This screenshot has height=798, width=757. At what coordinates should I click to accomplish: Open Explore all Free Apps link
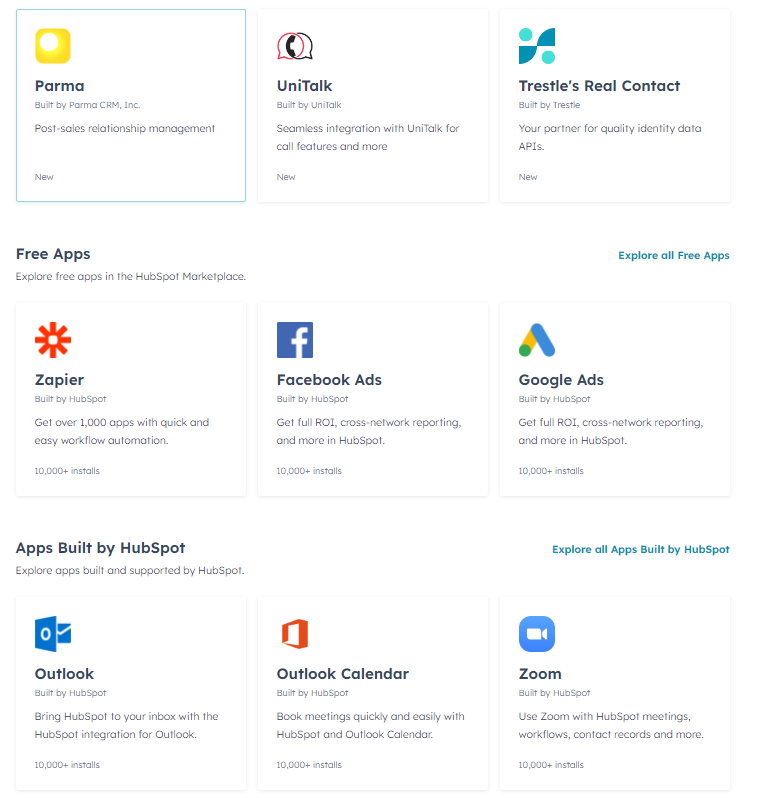pos(674,255)
